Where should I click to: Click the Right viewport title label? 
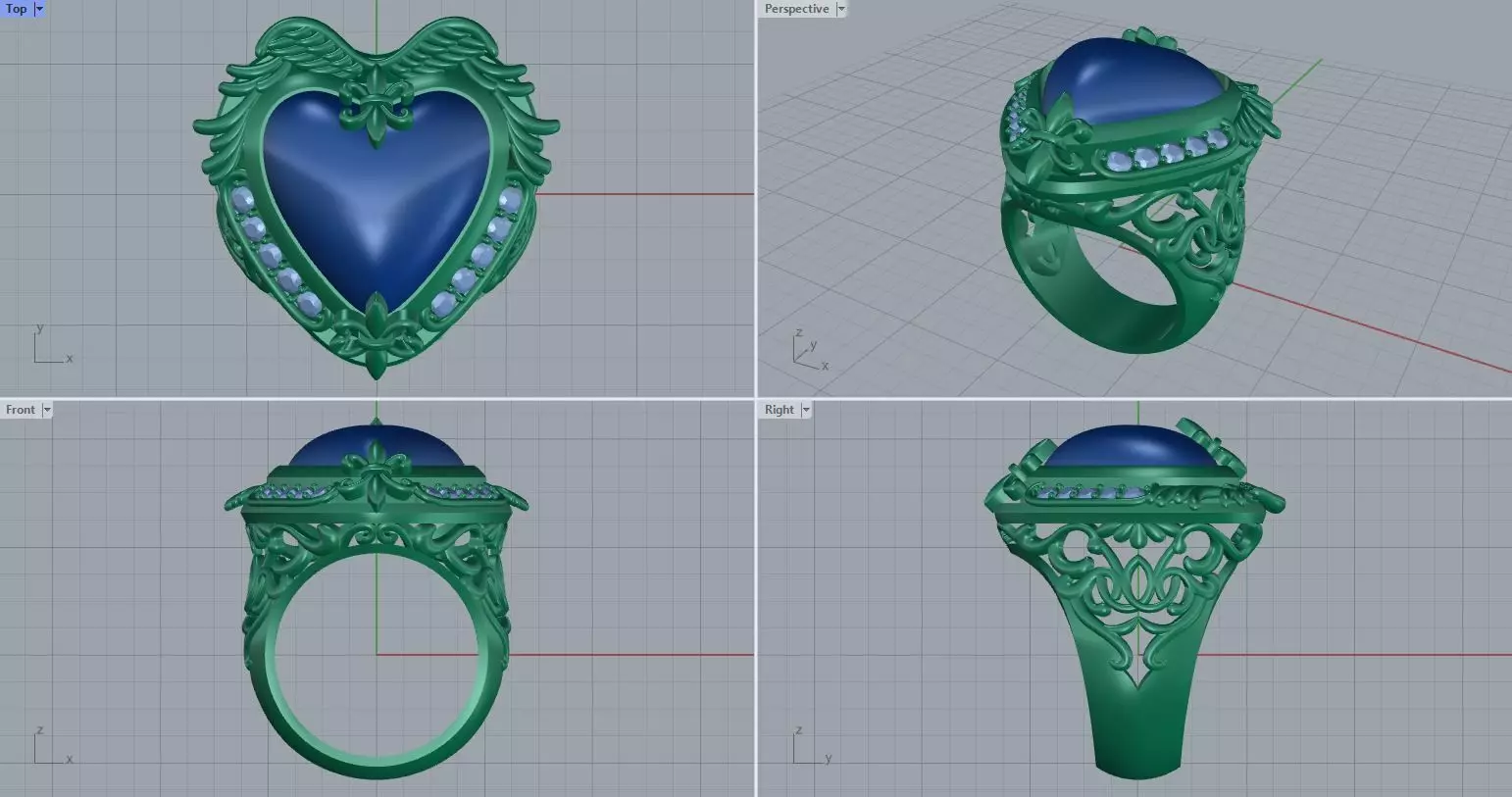pyautogui.click(x=780, y=410)
